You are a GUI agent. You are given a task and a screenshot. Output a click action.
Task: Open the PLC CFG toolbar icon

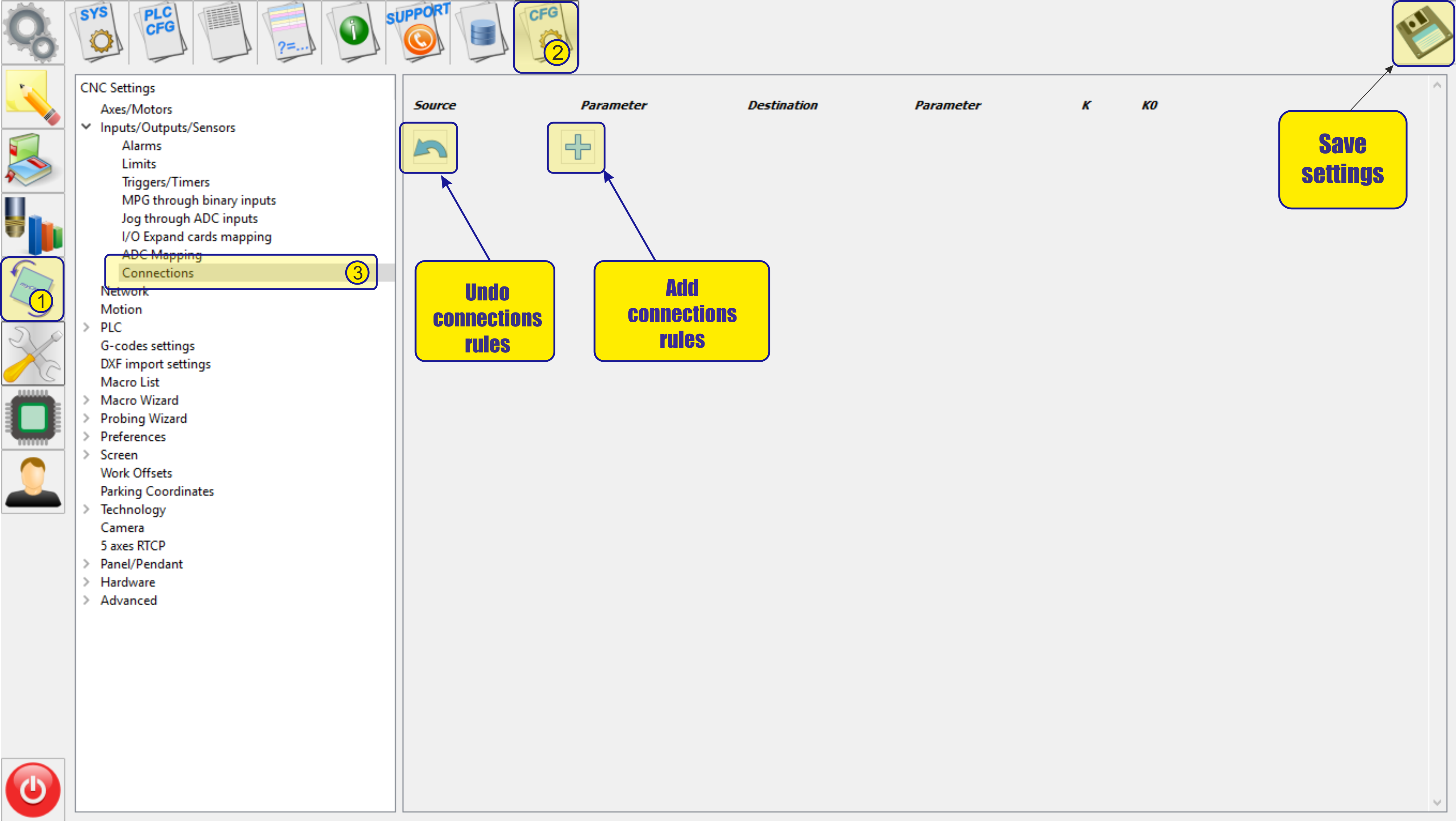(x=161, y=33)
